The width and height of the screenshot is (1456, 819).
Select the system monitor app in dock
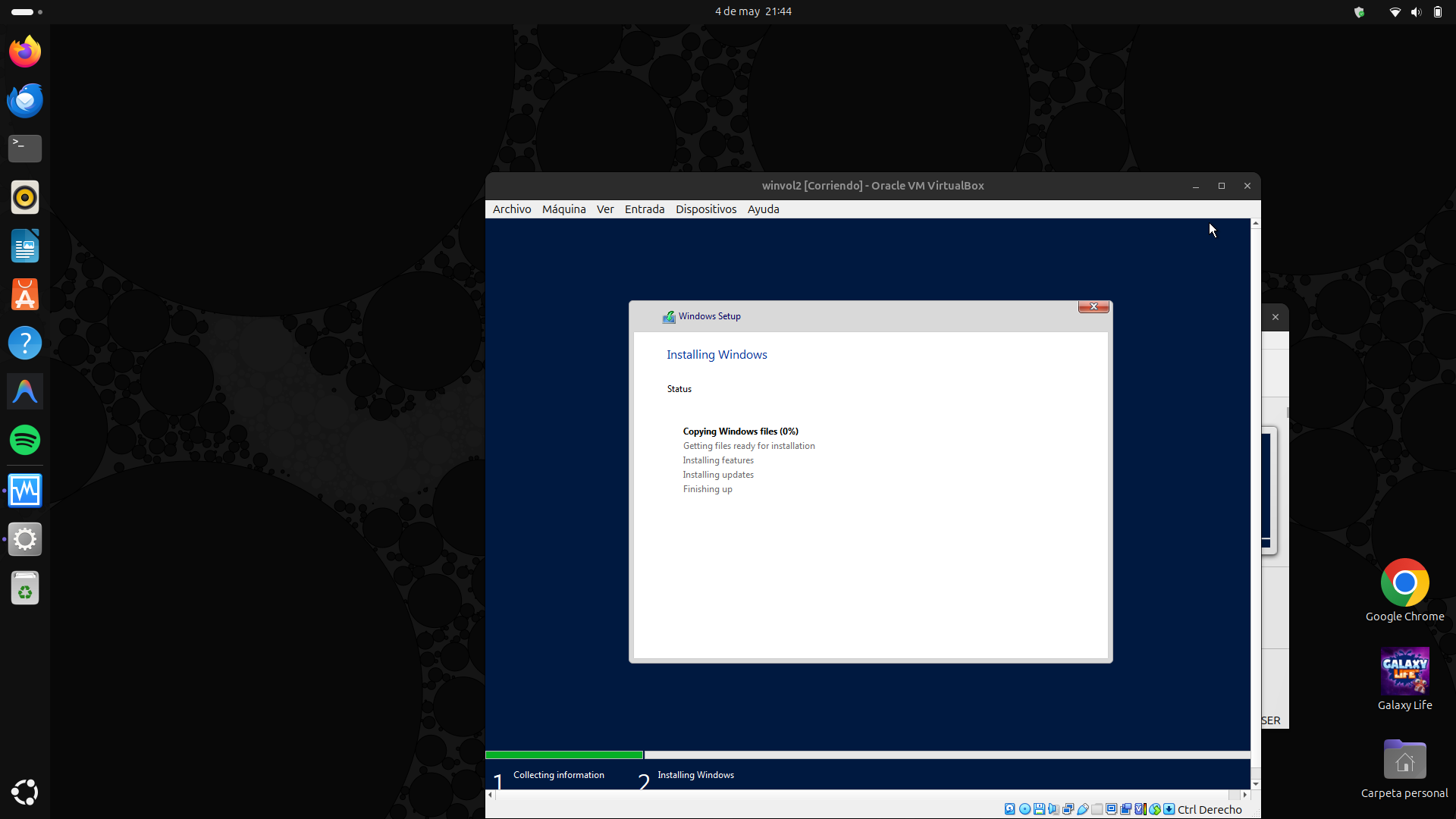25,491
